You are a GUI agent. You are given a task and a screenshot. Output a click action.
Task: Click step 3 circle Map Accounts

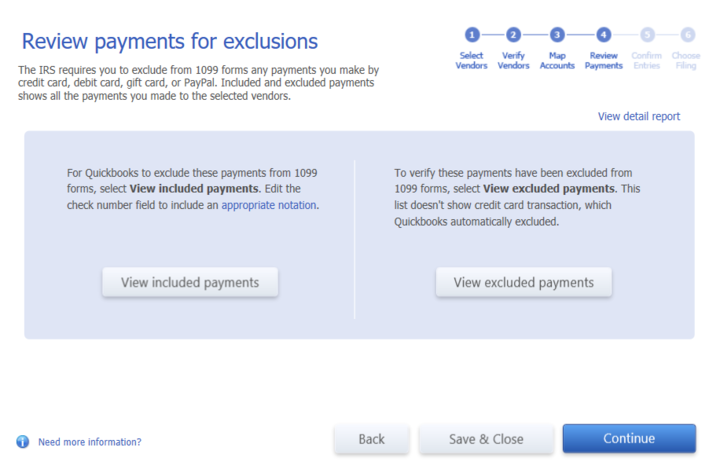(x=557, y=34)
